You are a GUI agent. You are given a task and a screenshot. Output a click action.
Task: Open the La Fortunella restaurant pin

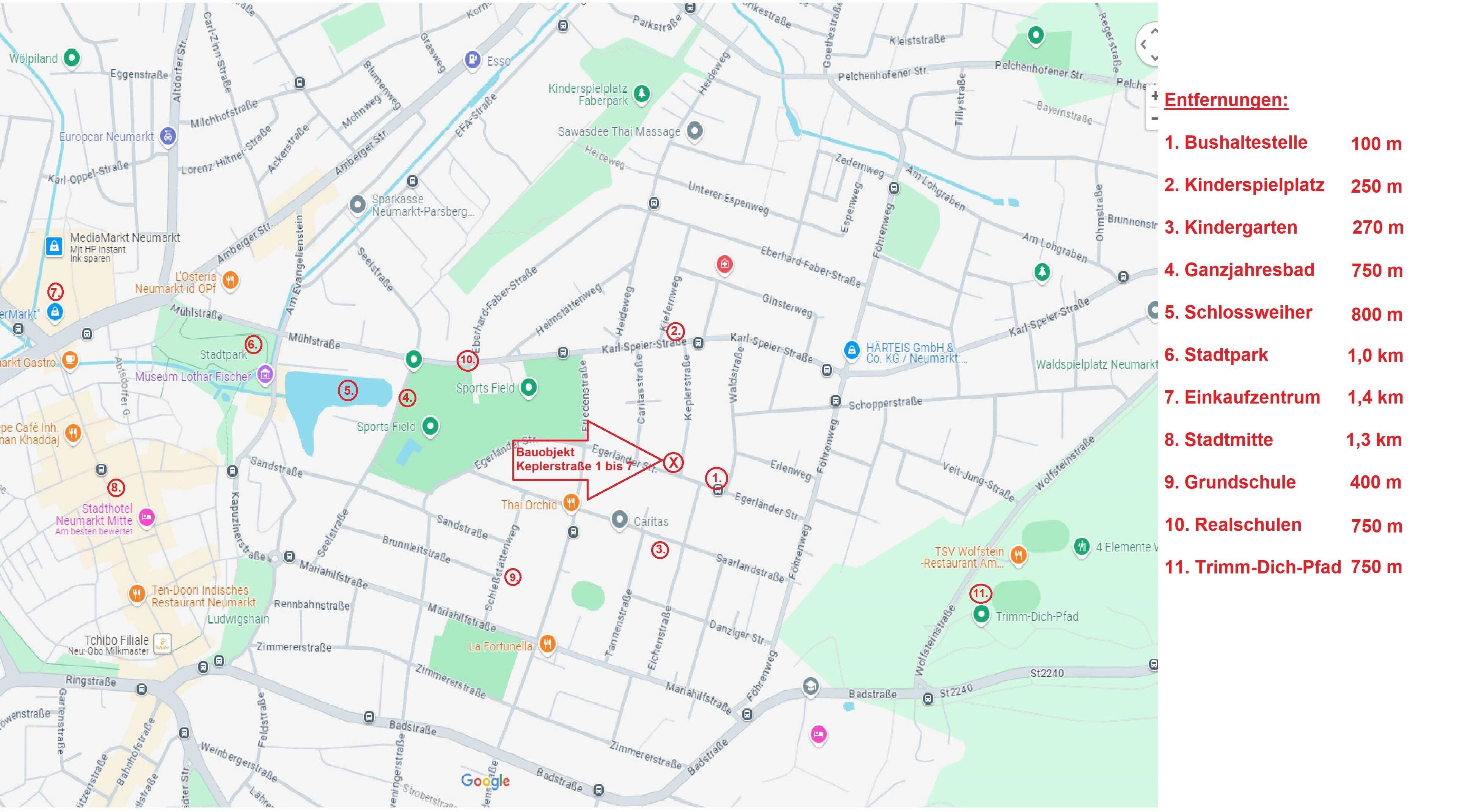(x=547, y=644)
